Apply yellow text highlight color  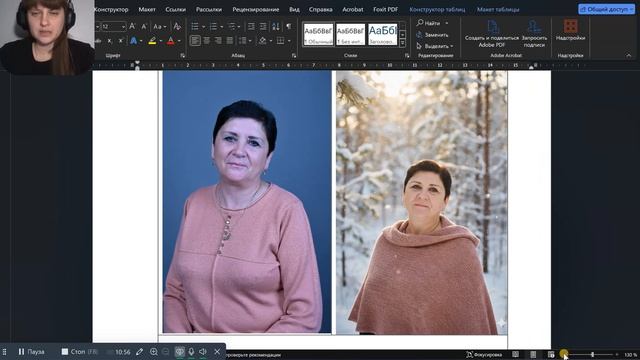coord(152,41)
